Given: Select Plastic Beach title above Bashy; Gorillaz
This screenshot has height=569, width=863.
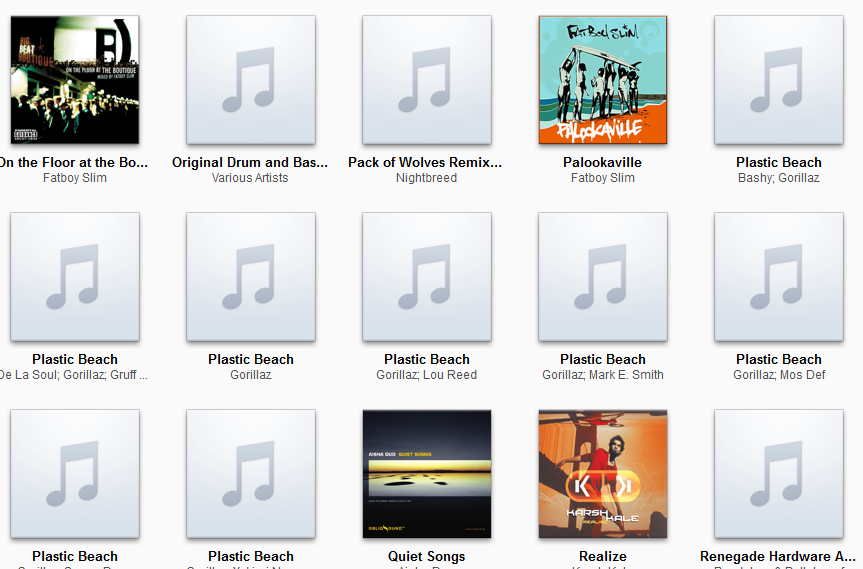Looking at the screenshot, I should click(x=779, y=162).
